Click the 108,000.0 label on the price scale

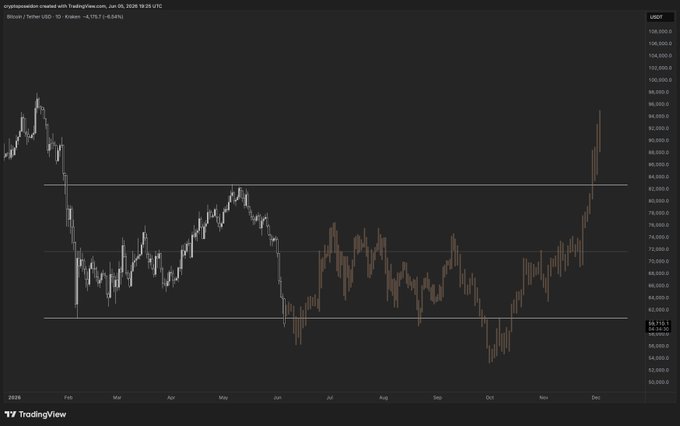(x=660, y=32)
